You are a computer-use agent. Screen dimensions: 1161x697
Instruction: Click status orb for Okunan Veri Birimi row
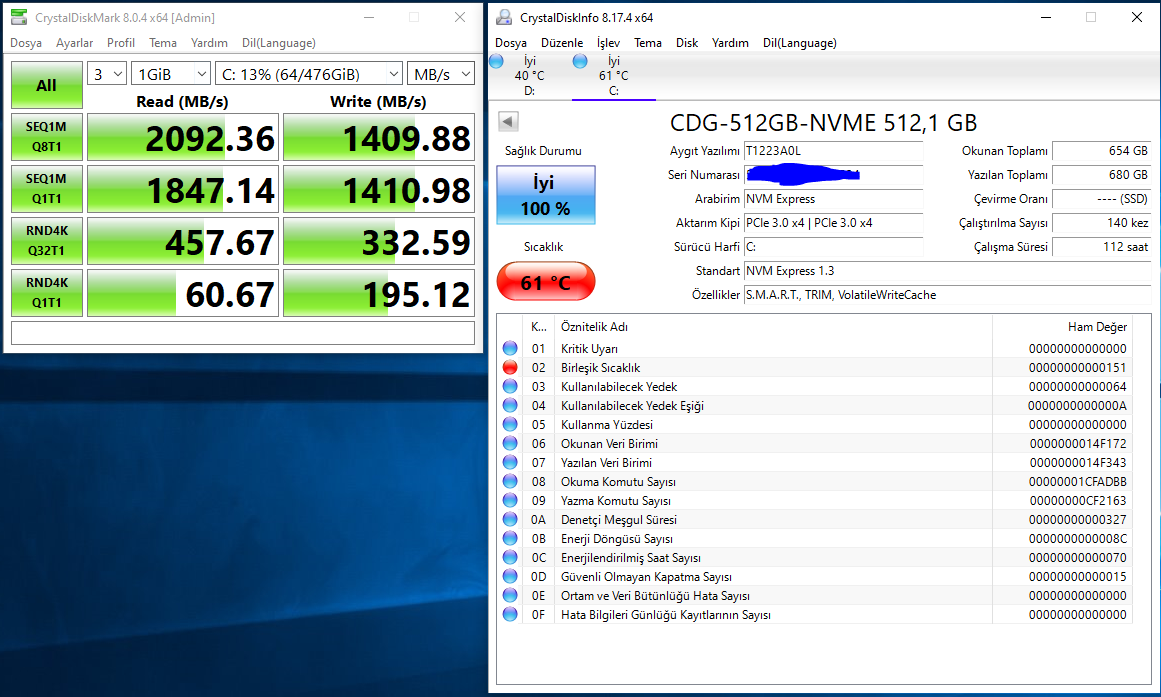[x=509, y=443]
